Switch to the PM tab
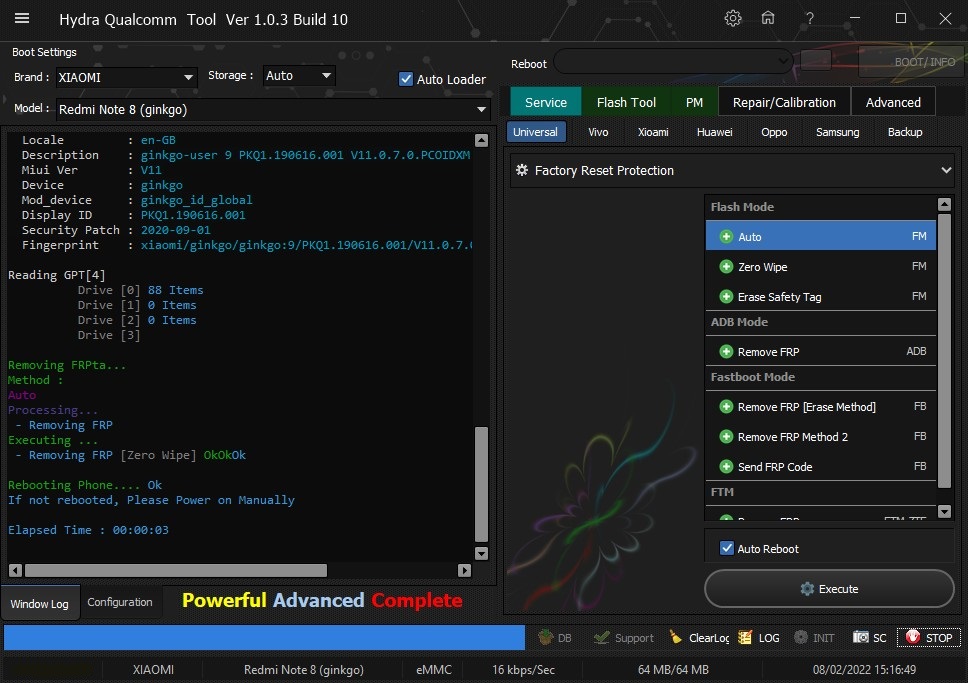Image resolution: width=968 pixels, height=683 pixels. click(695, 102)
